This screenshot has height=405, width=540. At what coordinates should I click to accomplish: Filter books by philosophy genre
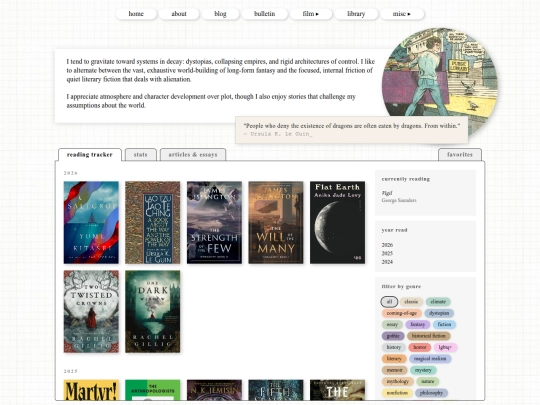tap(432, 393)
